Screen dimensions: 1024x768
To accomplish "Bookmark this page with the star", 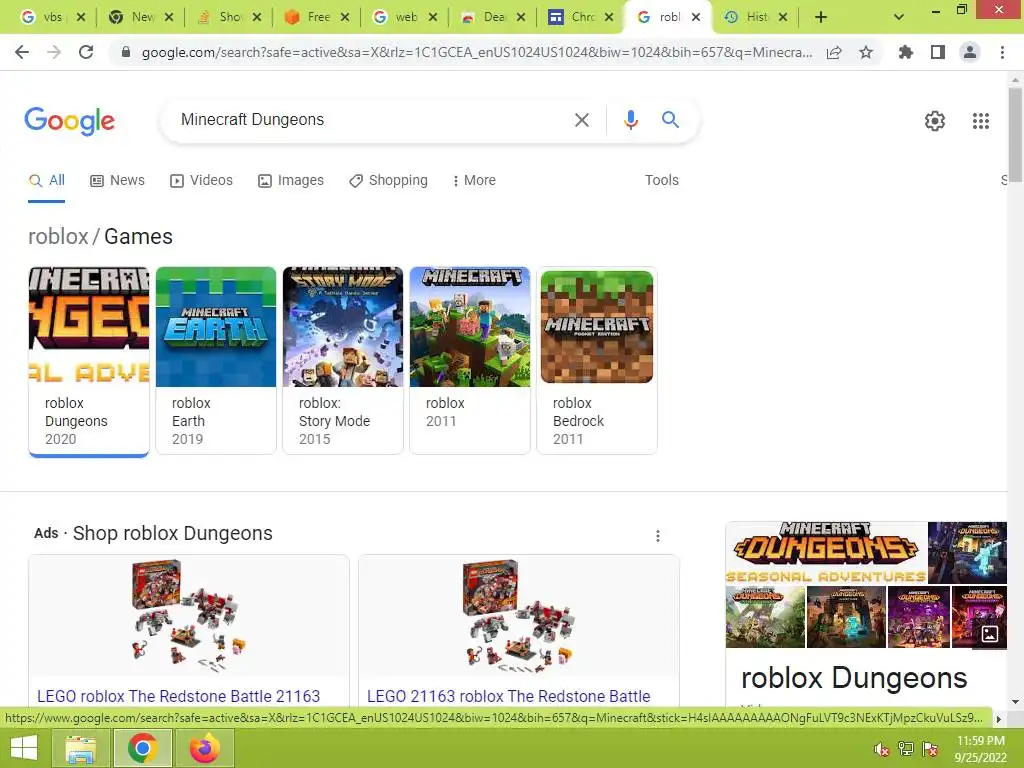I will 866,52.
